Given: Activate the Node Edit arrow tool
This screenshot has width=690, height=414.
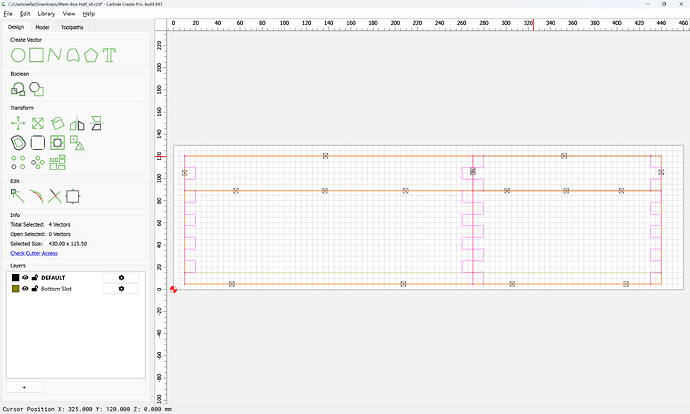Looking at the screenshot, I should click(18, 196).
